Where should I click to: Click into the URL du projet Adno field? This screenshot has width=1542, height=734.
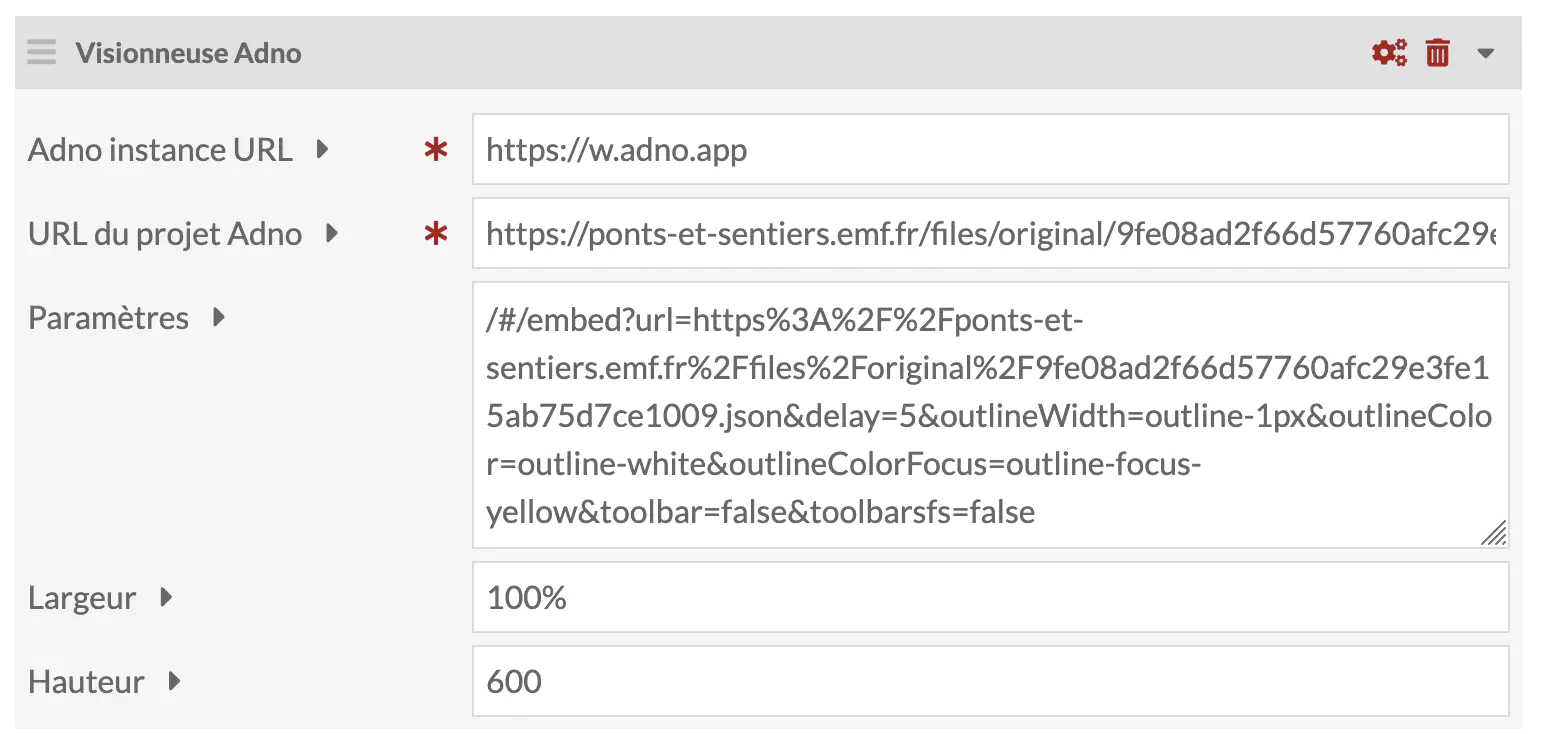click(x=990, y=234)
